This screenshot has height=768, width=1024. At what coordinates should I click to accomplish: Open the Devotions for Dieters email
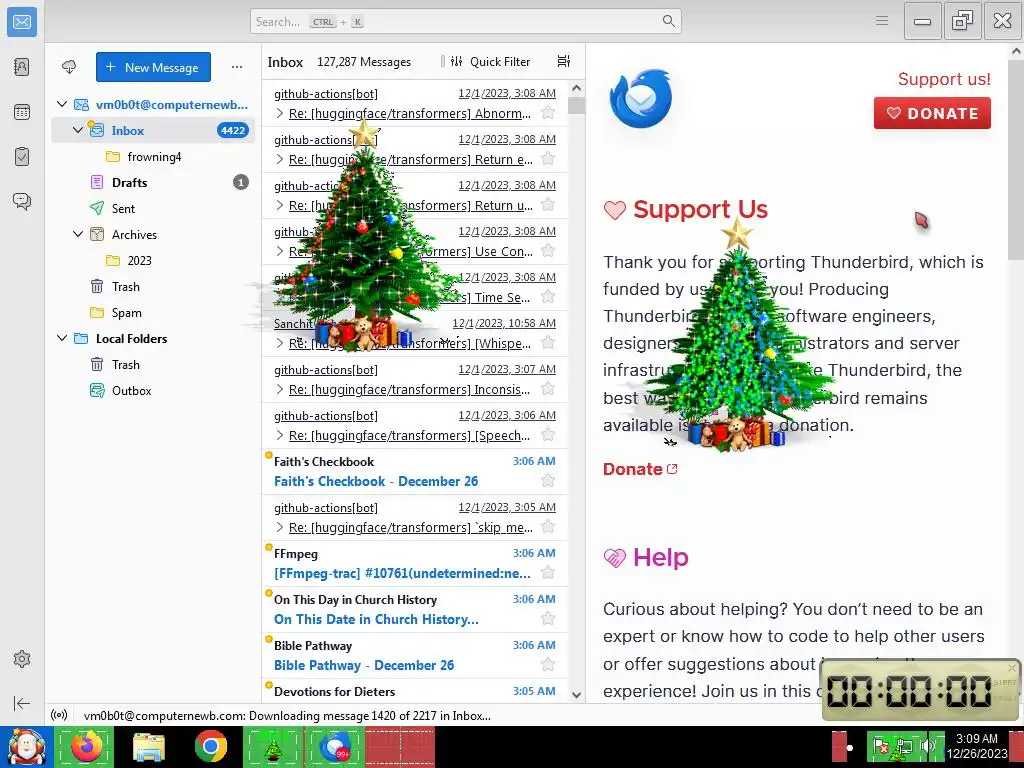pos(415,691)
